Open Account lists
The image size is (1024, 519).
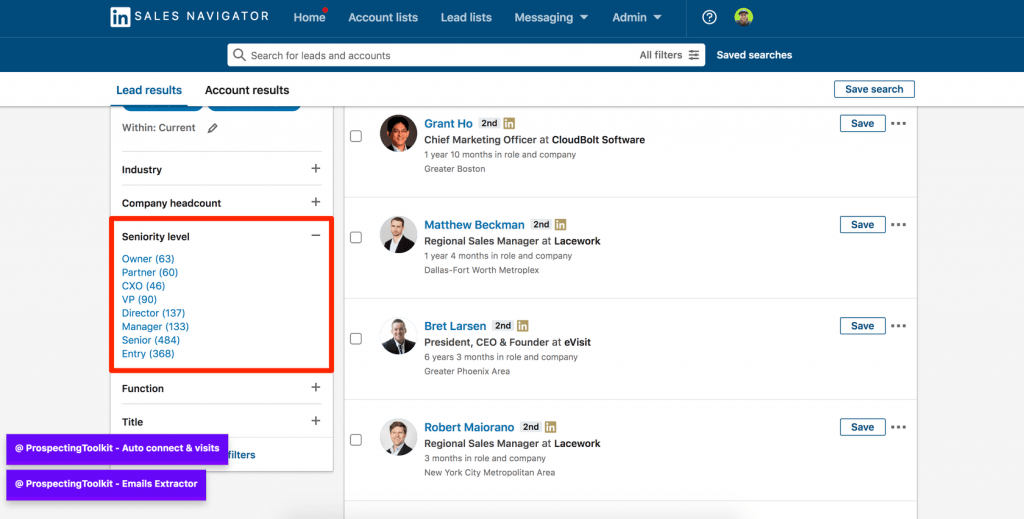pyautogui.click(x=383, y=18)
